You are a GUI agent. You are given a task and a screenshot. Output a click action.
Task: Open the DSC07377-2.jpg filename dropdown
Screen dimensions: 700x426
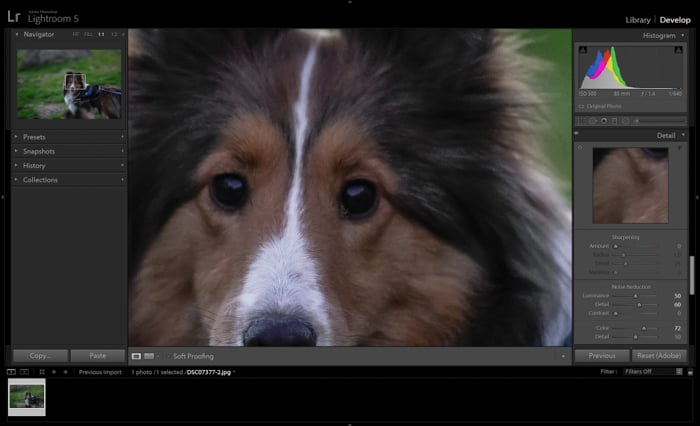[234, 372]
